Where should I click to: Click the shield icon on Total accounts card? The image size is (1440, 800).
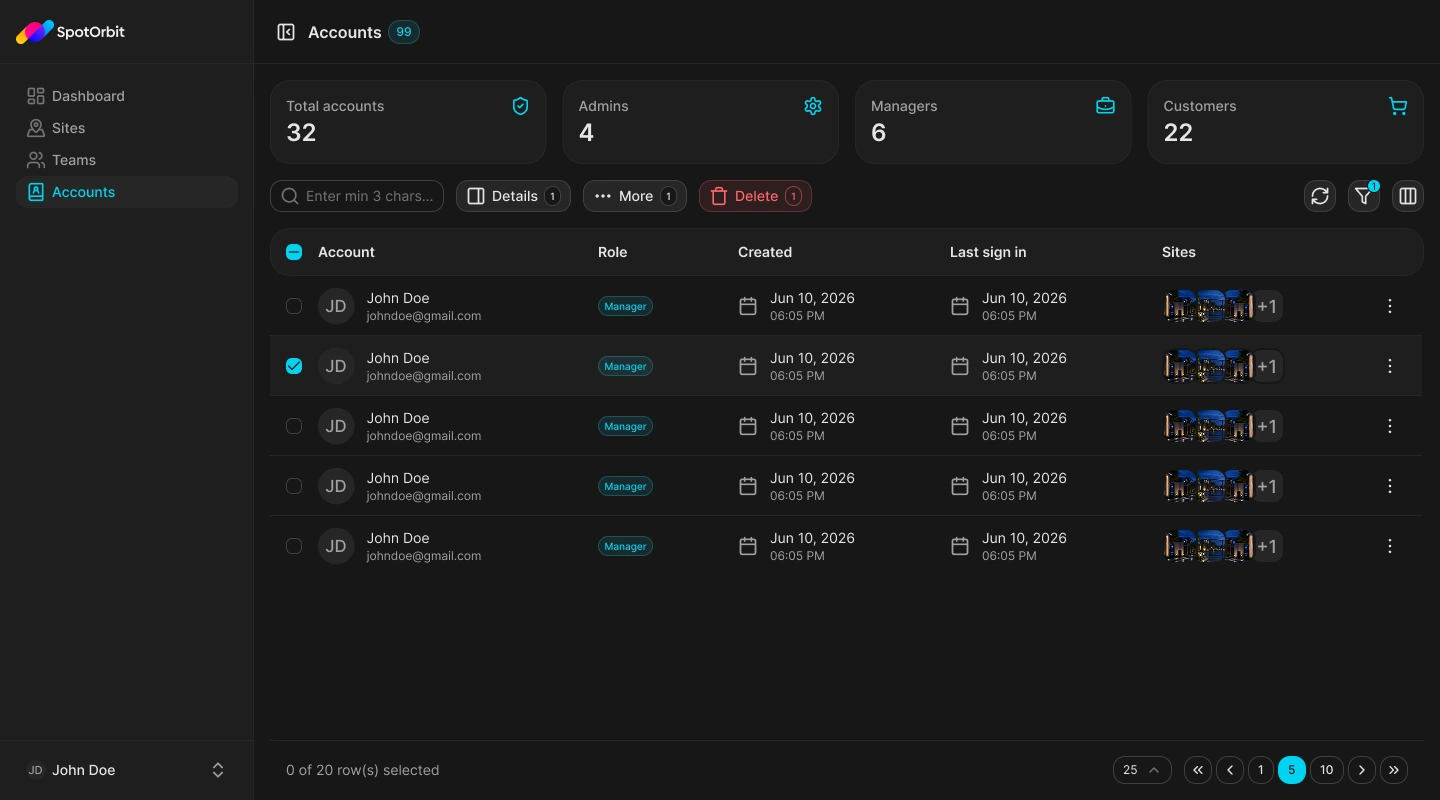tap(520, 106)
